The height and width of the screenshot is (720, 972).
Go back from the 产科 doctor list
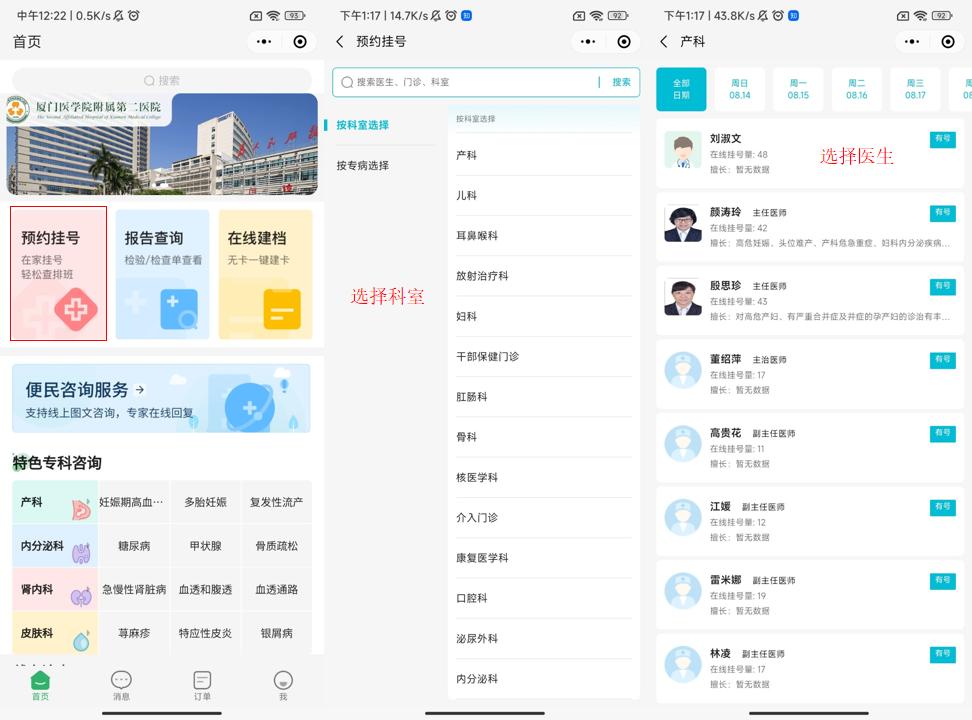[x=664, y=42]
